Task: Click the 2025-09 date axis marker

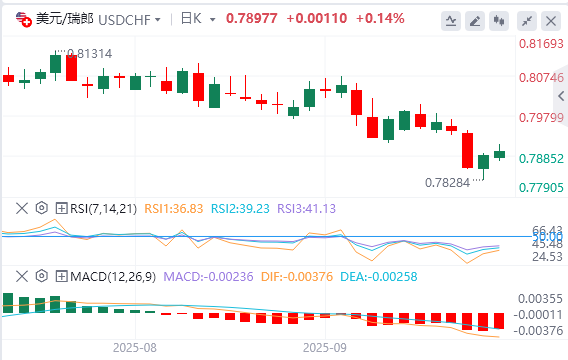Action: [325, 348]
